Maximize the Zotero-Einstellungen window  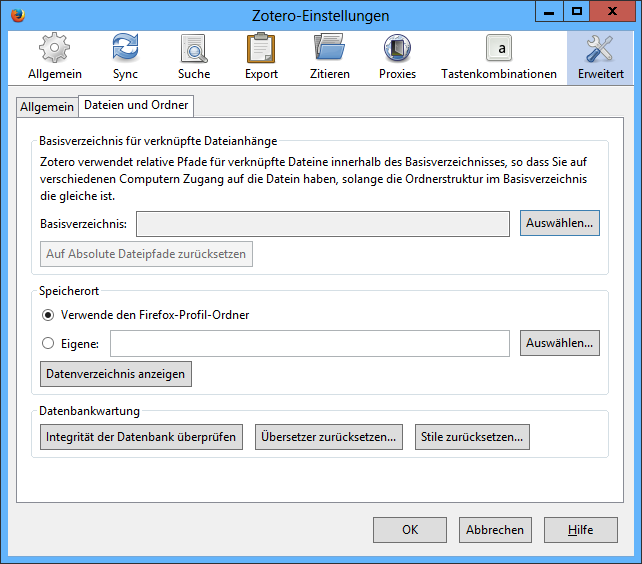coord(576,11)
